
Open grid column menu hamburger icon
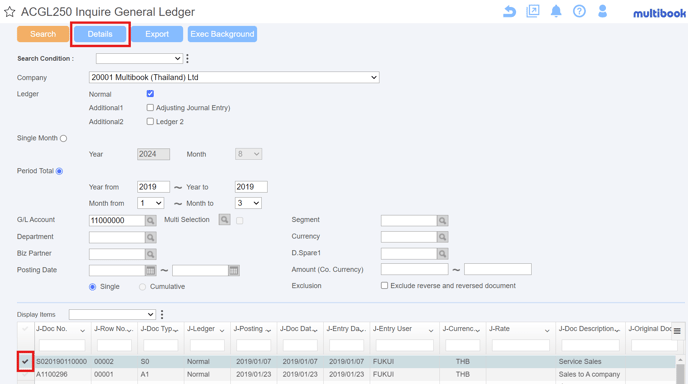[677, 331]
